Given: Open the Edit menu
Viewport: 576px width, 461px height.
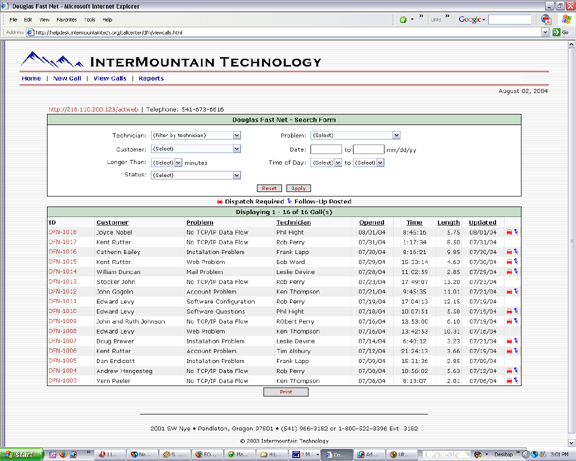Looking at the screenshot, I should [x=28, y=20].
